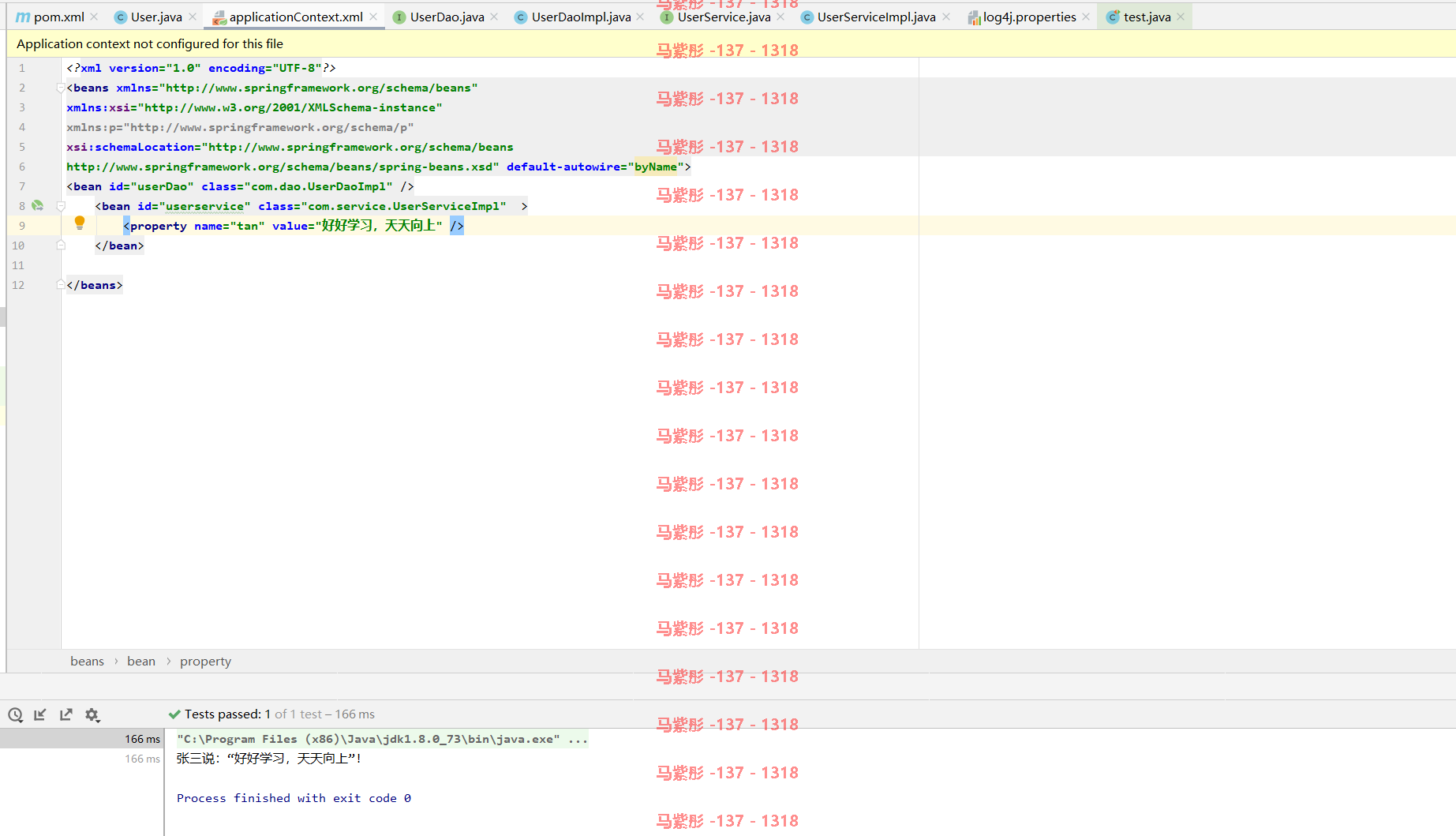Click the xml version declaration on line 1

[x=201, y=68]
